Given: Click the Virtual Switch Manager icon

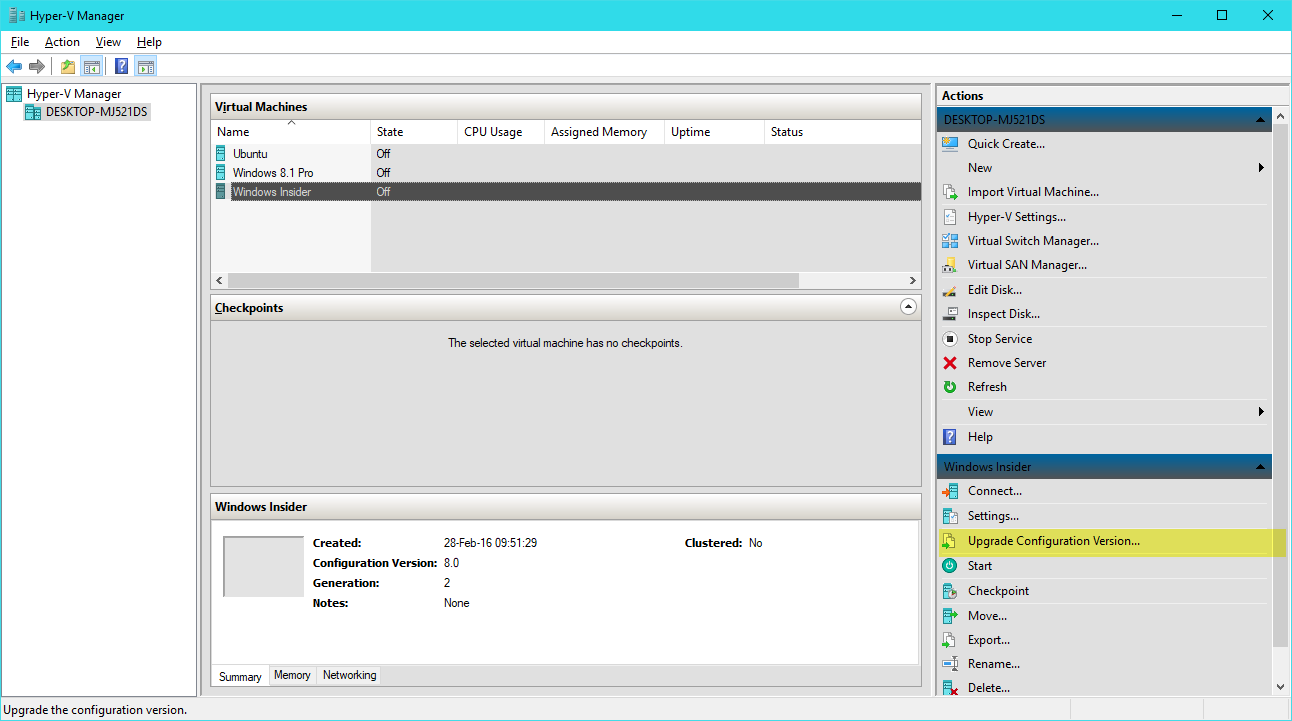Looking at the screenshot, I should click(x=950, y=241).
